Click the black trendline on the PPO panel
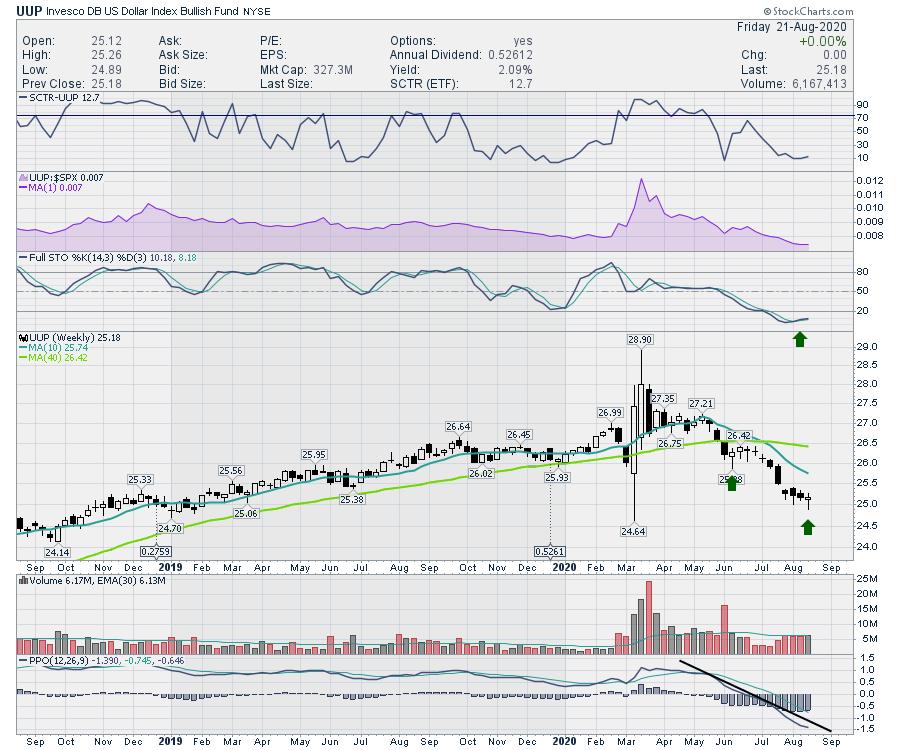The width and height of the screenshot is (900, 750). [x=755, y=696]
